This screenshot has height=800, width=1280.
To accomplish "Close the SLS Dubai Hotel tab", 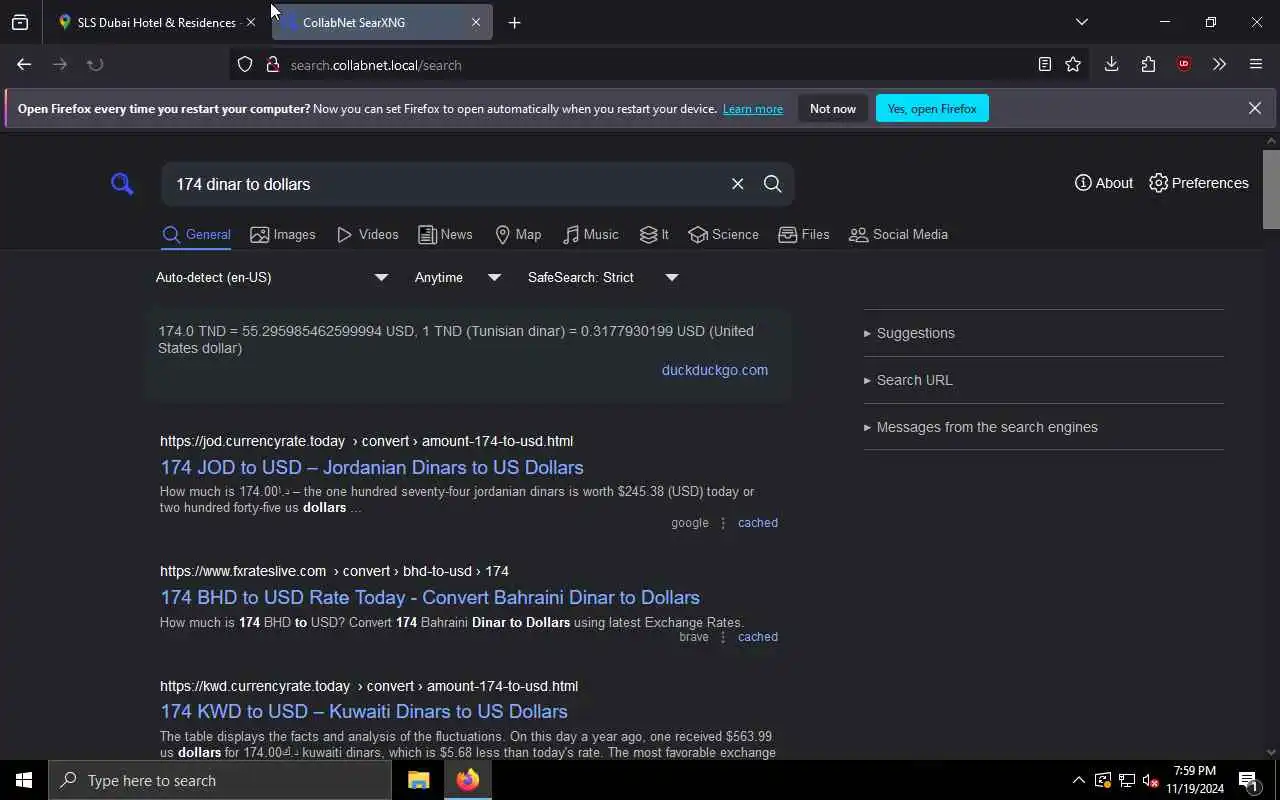I will coord(251,22).
